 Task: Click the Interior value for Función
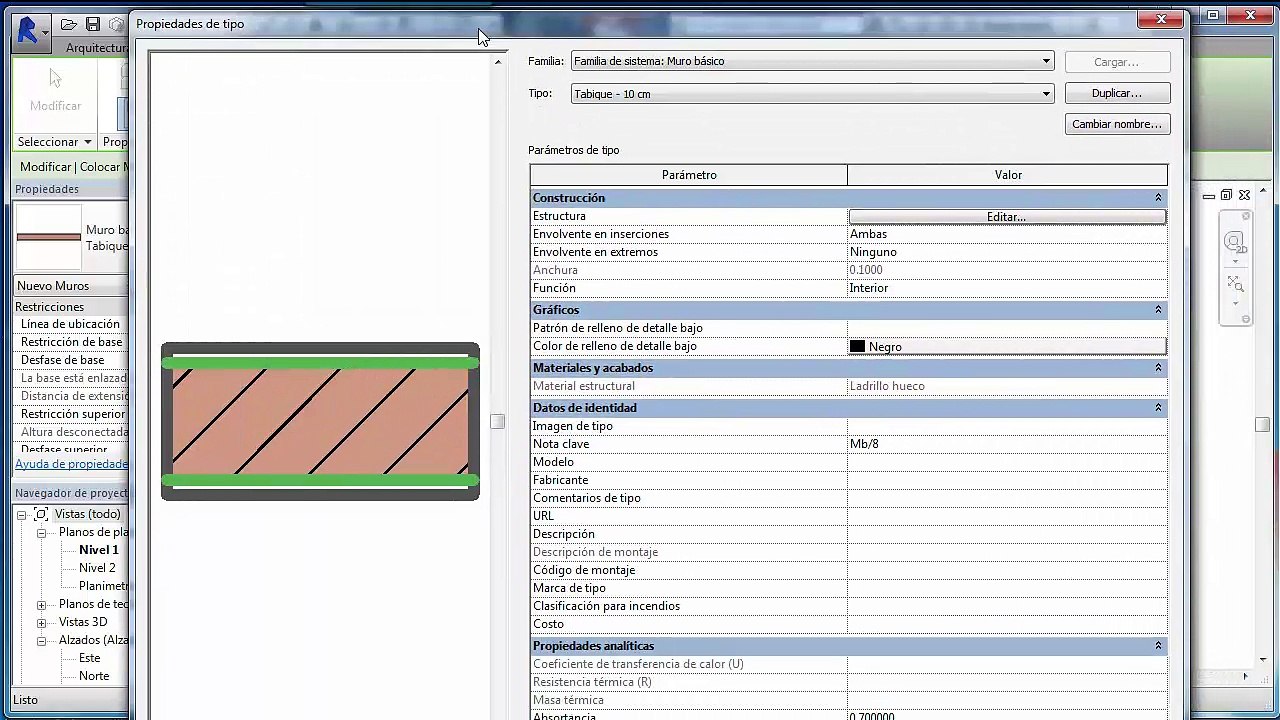coord(1007,288)
